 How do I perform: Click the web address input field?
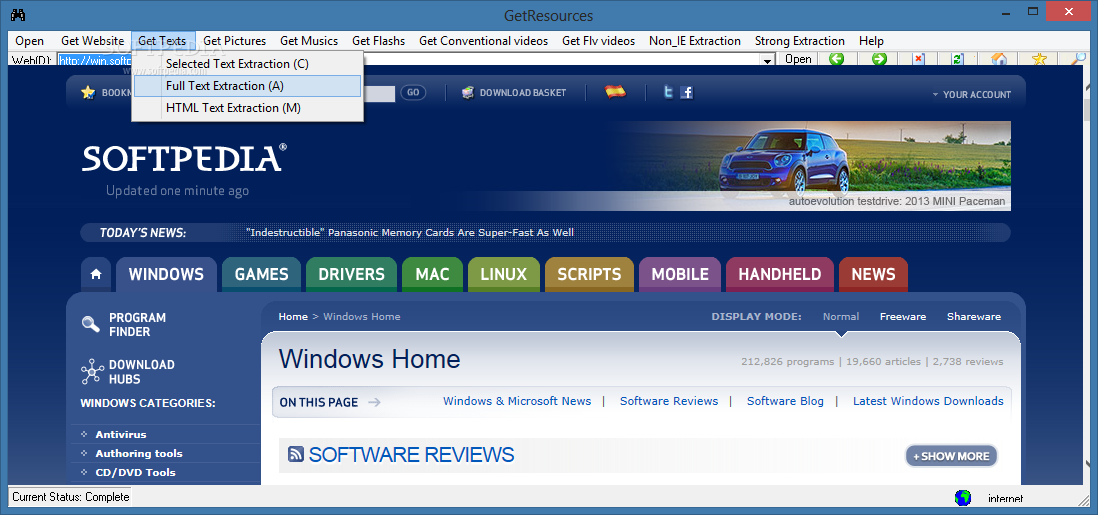pos(416,60)
